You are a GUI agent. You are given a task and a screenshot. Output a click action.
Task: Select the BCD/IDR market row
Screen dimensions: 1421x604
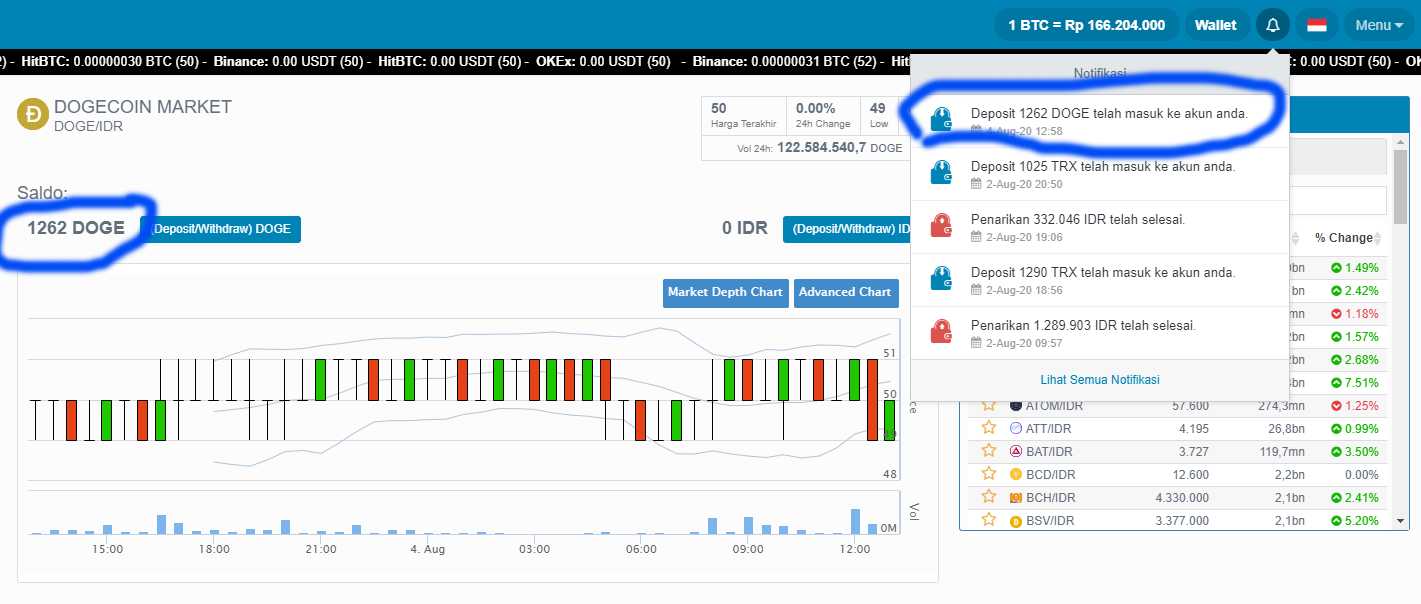pyautogui.click(x=1176, y=474)
